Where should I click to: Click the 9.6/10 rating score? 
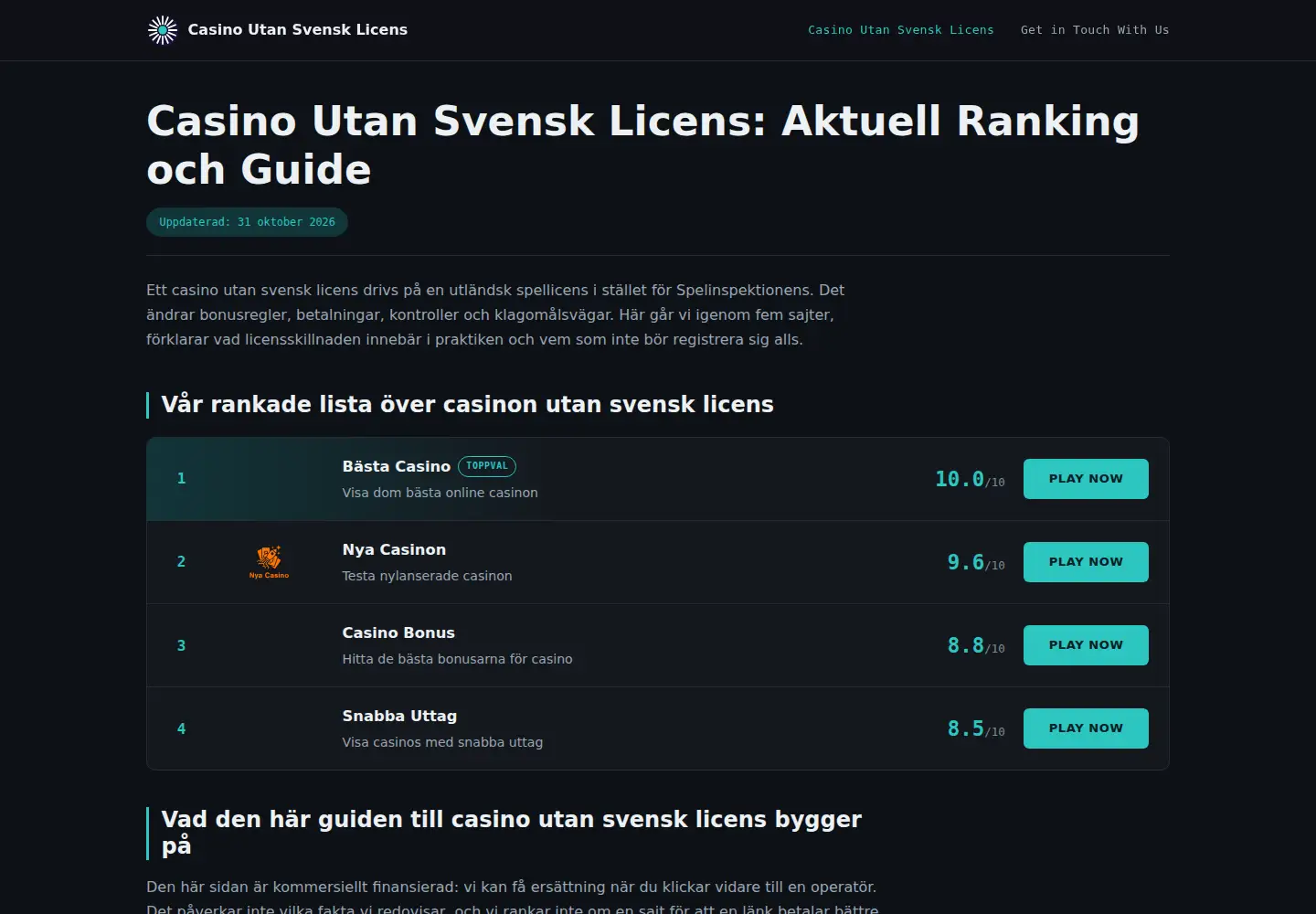tap(976, 562)
